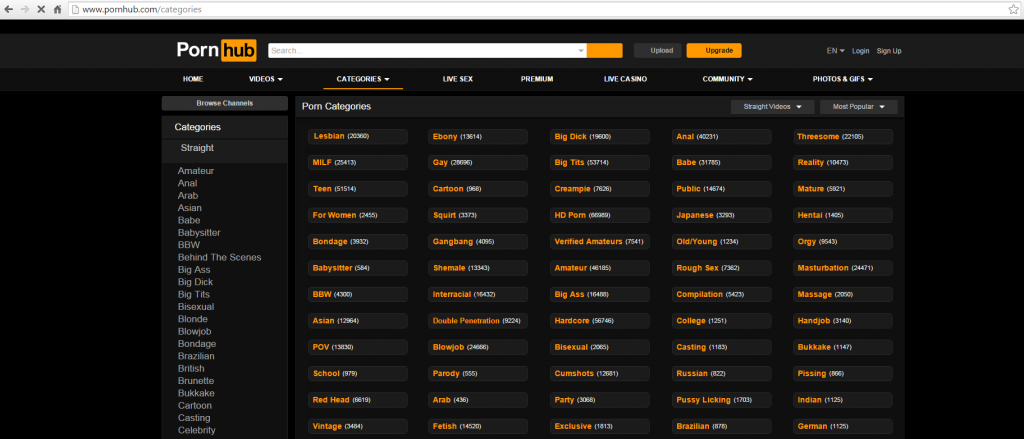Click the orange search button
Image resolution: width=1024 pixels, height=439 pixels.
point(604,50)
